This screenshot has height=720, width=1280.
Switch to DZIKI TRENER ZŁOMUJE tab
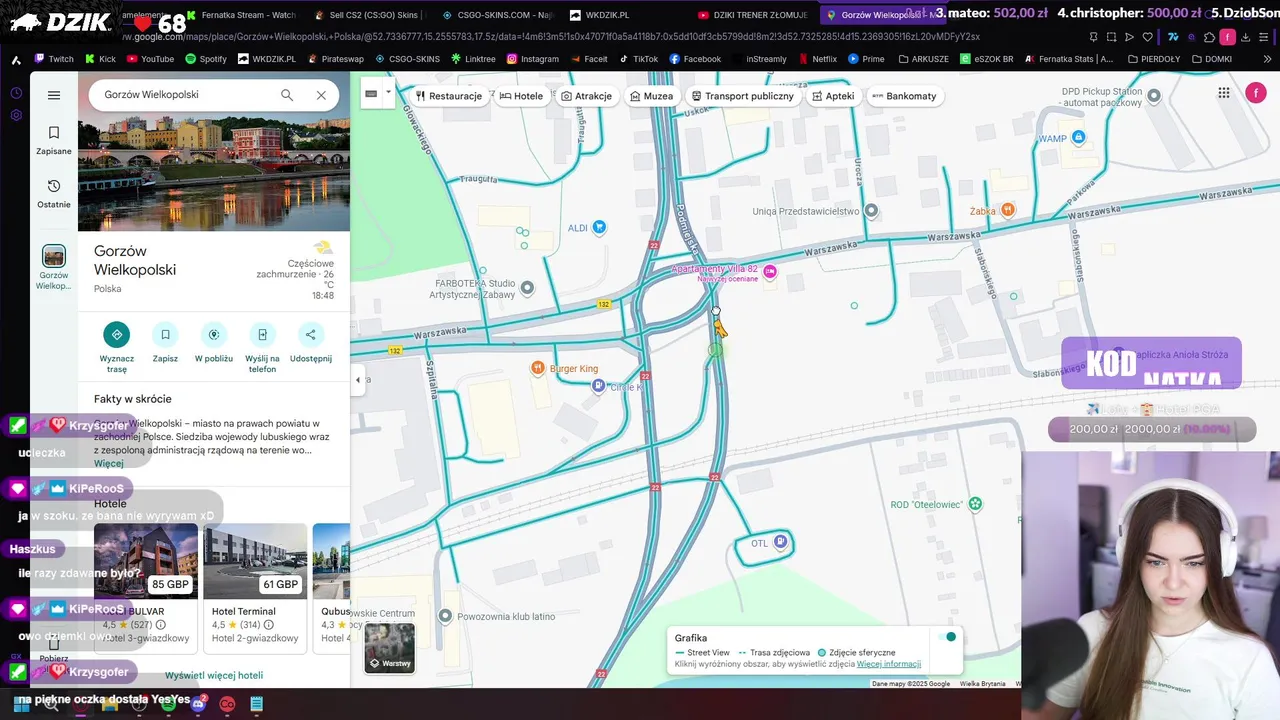coord(753,15)
